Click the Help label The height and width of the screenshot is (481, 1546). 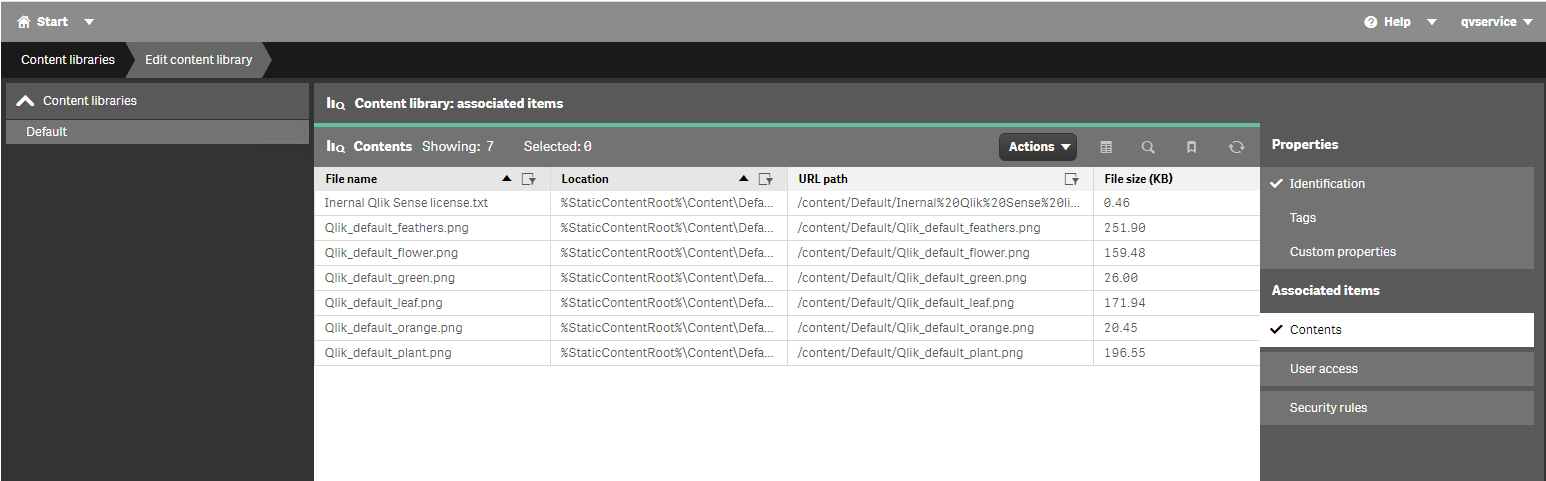(1397, 22)
